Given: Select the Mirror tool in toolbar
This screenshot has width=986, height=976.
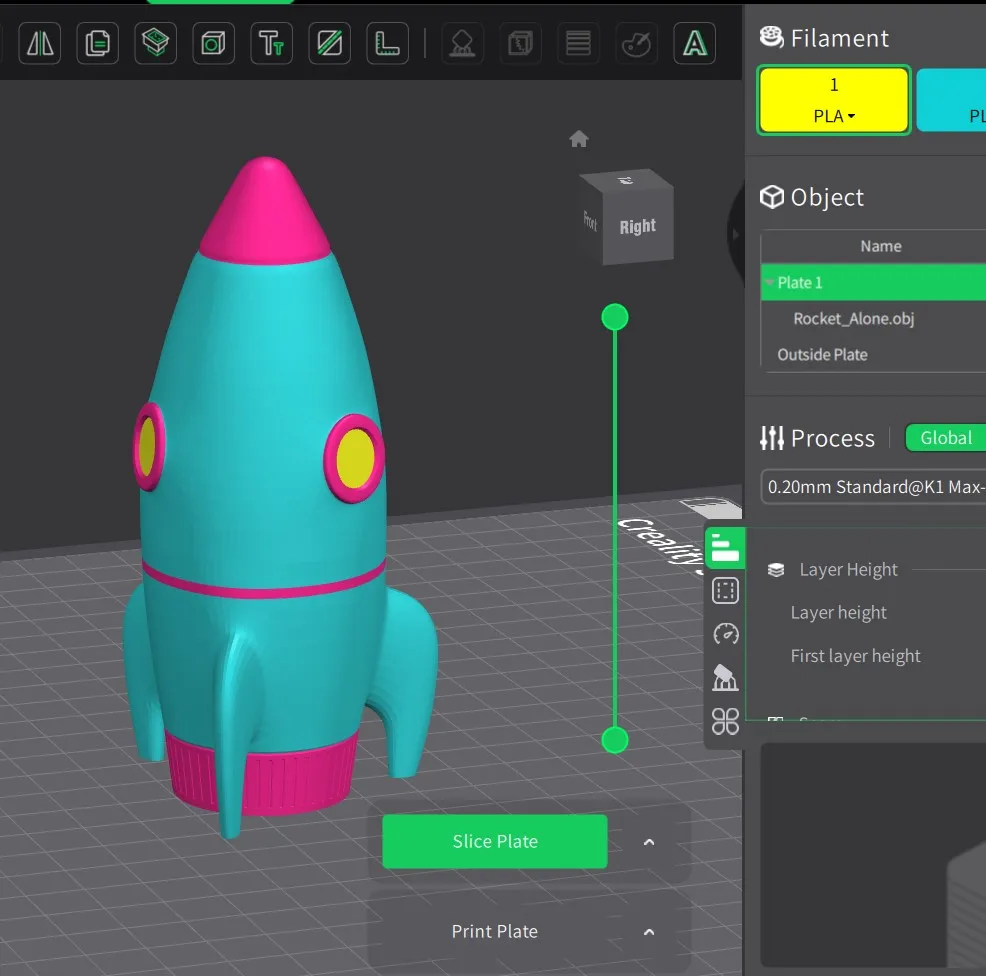Looking at the screenshot, I should [x=41, y=44].
